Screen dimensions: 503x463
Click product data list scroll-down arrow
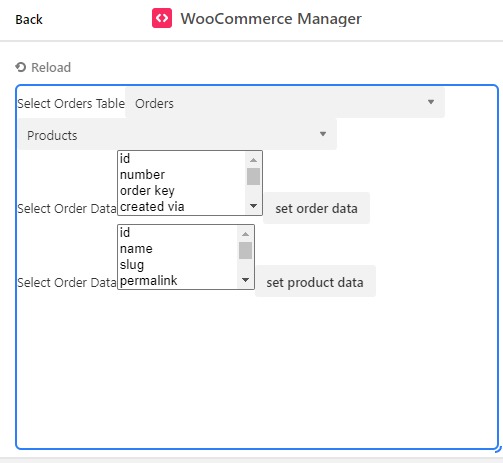pos(245,280)
